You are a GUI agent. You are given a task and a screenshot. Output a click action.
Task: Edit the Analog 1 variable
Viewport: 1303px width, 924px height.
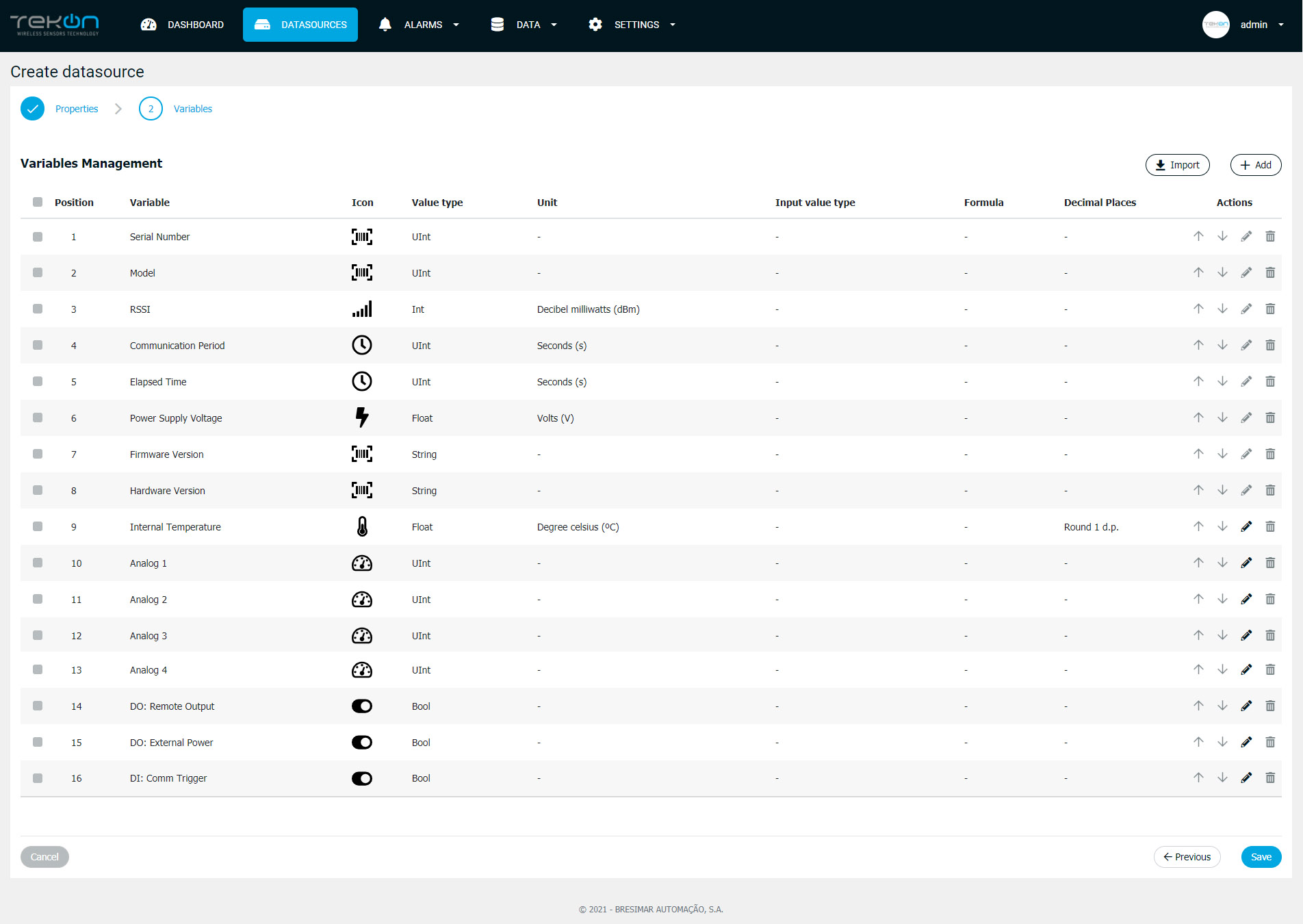[1246, 563]
